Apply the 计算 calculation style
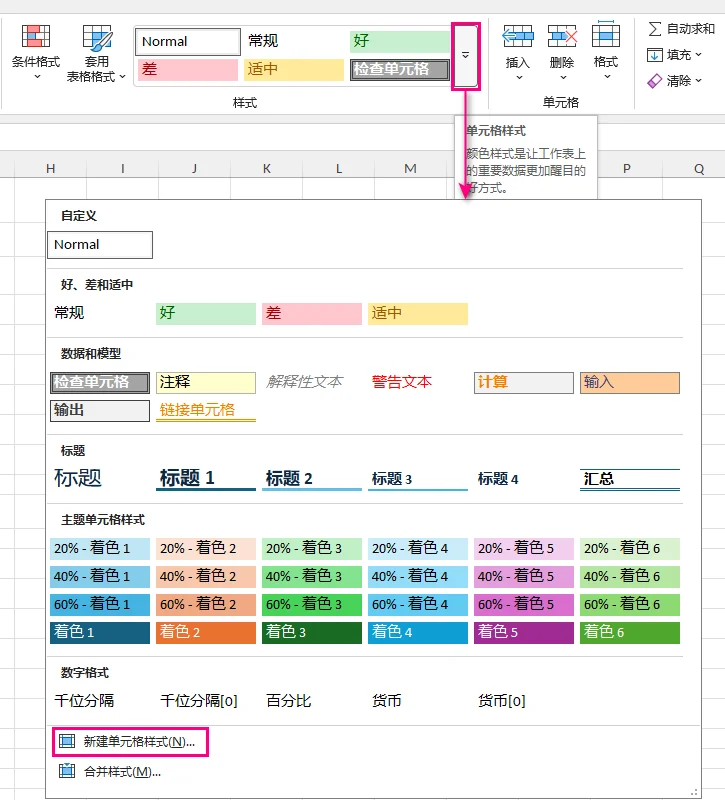The image size is (725, 800). click(523, 383)
